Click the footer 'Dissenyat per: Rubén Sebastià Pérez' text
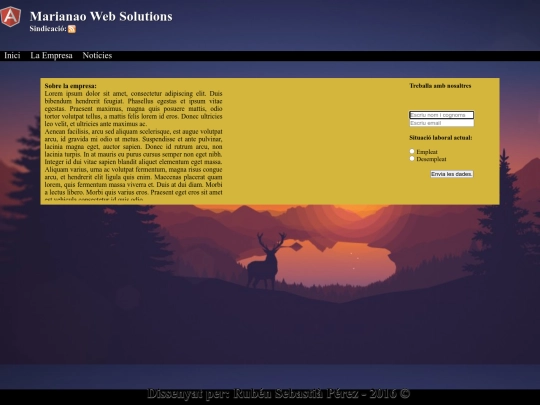This screenshot has width=540, height=405. [278, 393]
